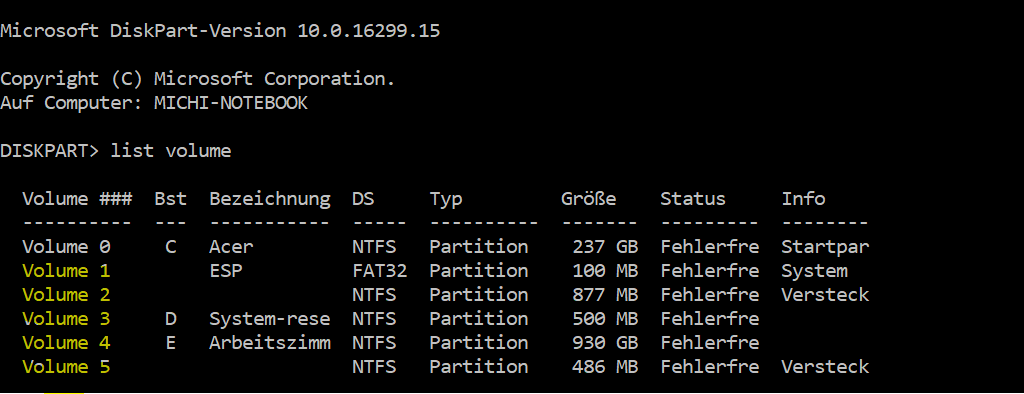Click the 'Status' column header
Image resolution: width=1024 pixels, height=394 pixels.
(693, 199)
